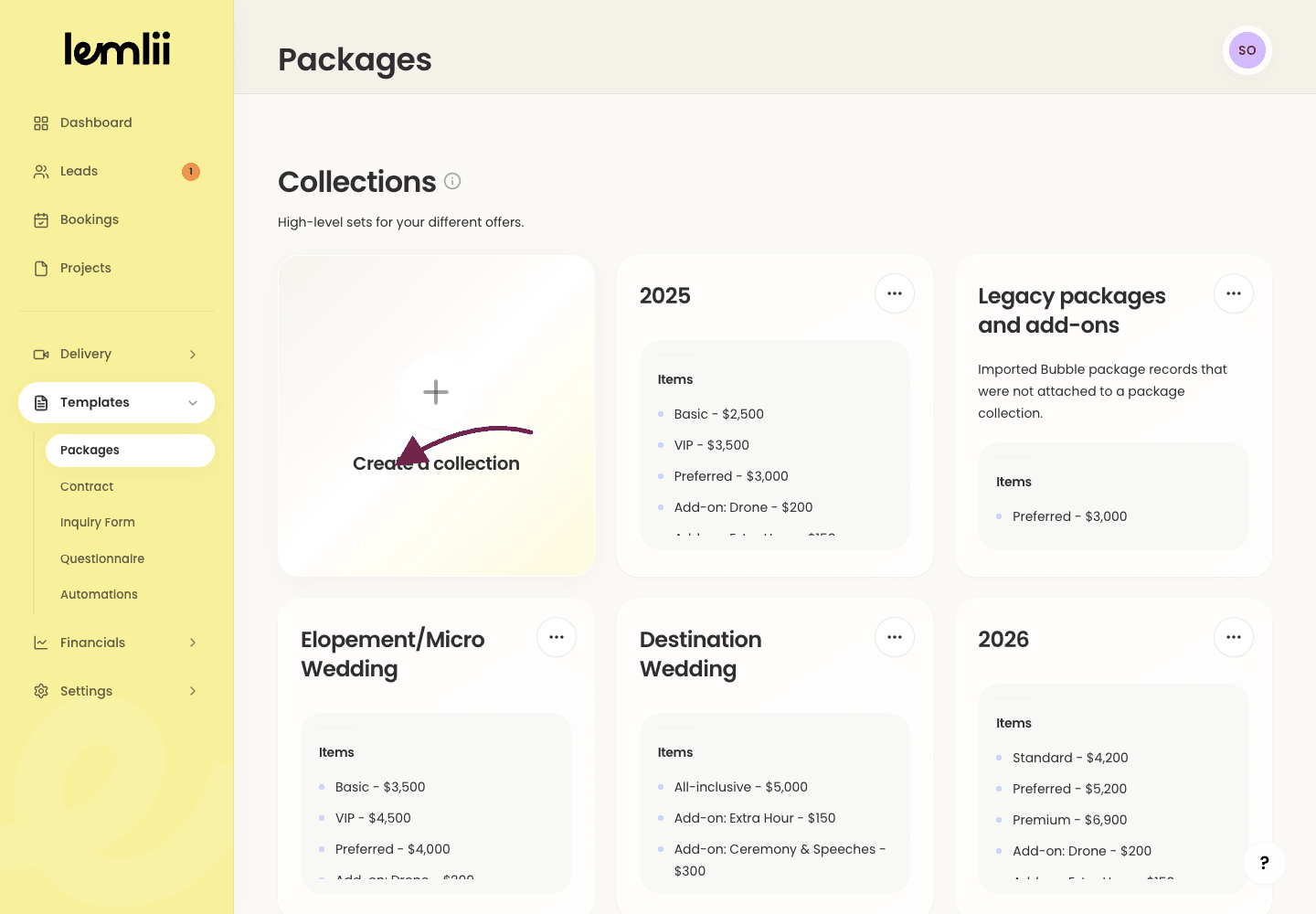This screenshot has width=1316, height=914.
Task: Click the Bookings calendar icon
Action: [41, 220]
